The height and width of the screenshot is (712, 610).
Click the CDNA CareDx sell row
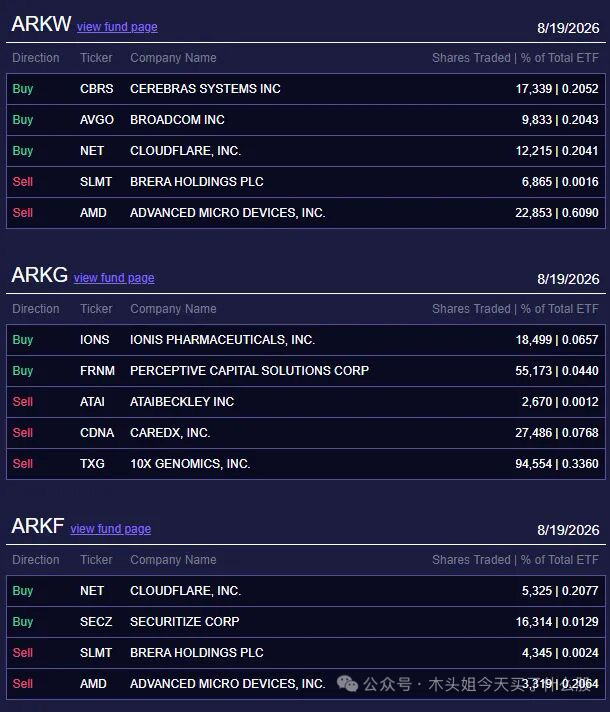306,433
